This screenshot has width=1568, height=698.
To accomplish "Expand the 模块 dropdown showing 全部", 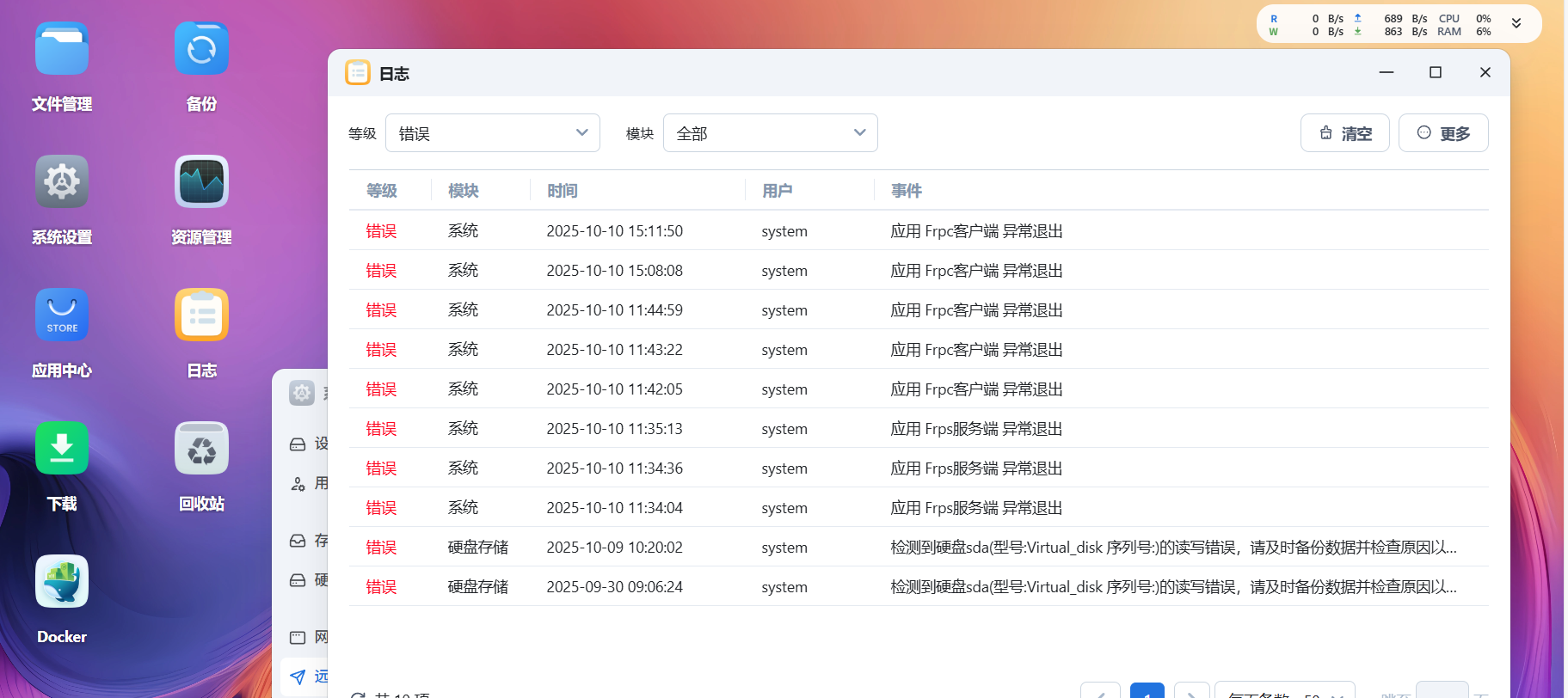I will [770, 133].
